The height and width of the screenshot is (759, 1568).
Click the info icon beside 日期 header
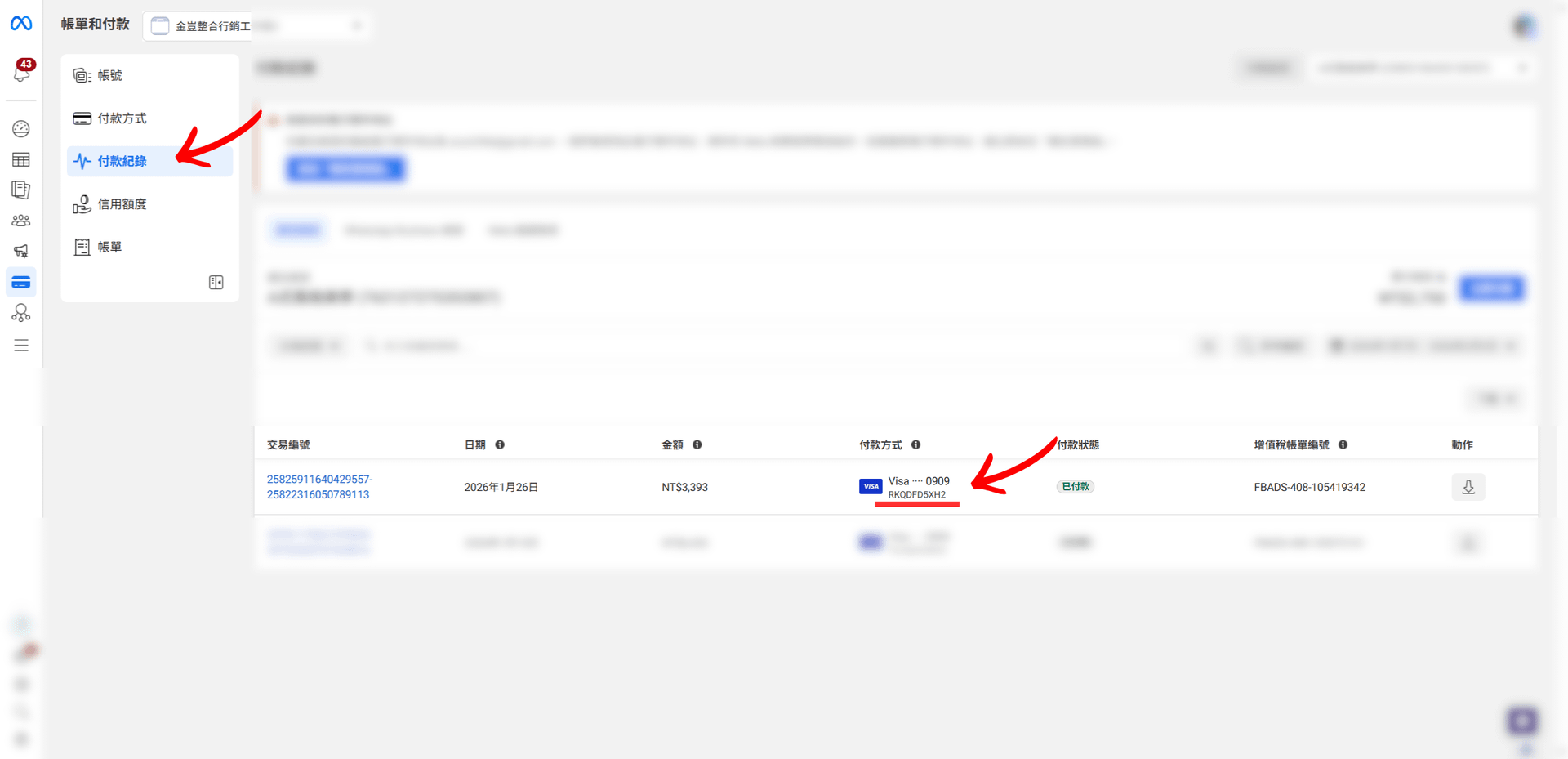(x=500, y=444)
